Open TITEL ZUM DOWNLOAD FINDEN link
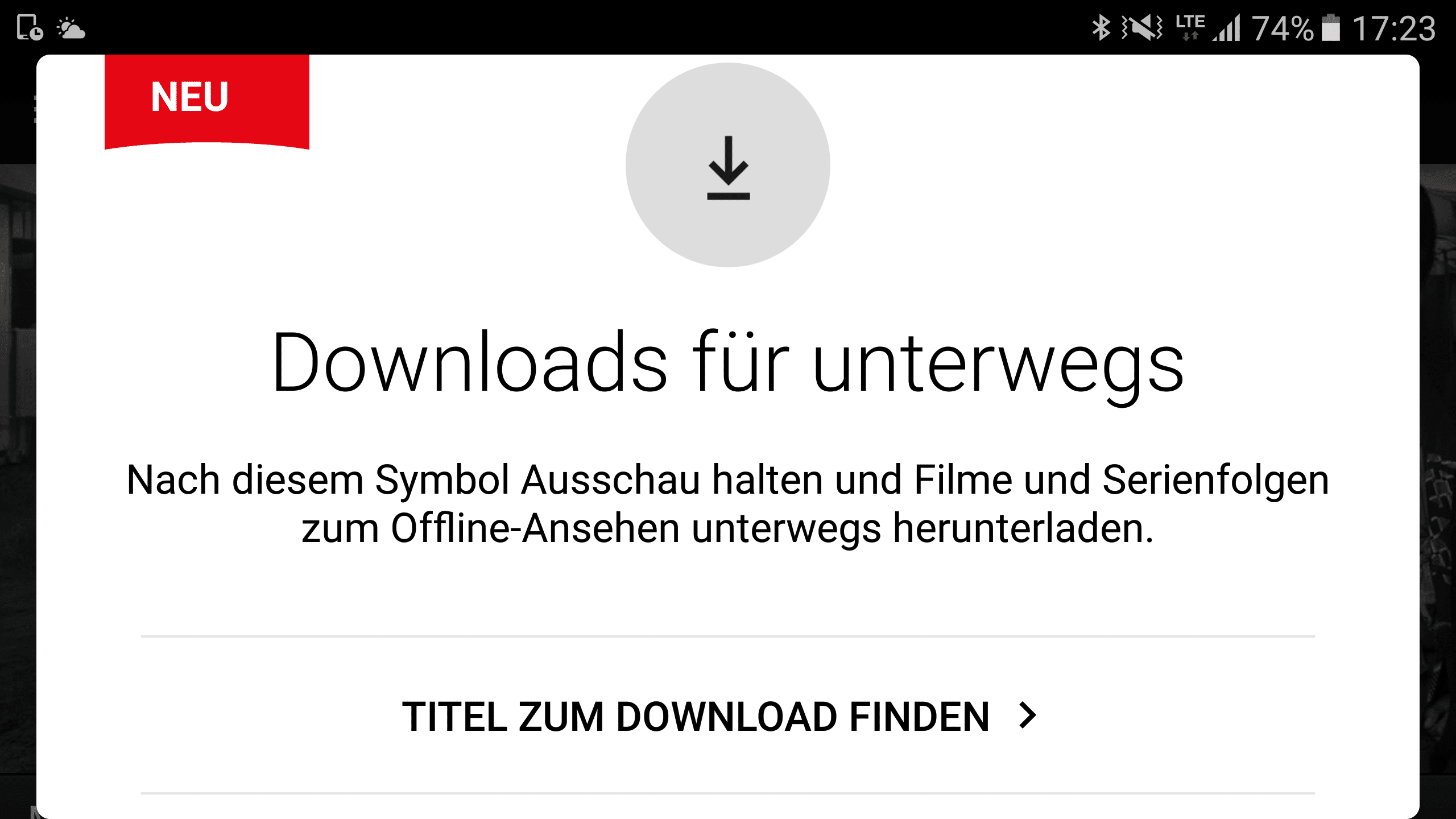 [720, 716]
